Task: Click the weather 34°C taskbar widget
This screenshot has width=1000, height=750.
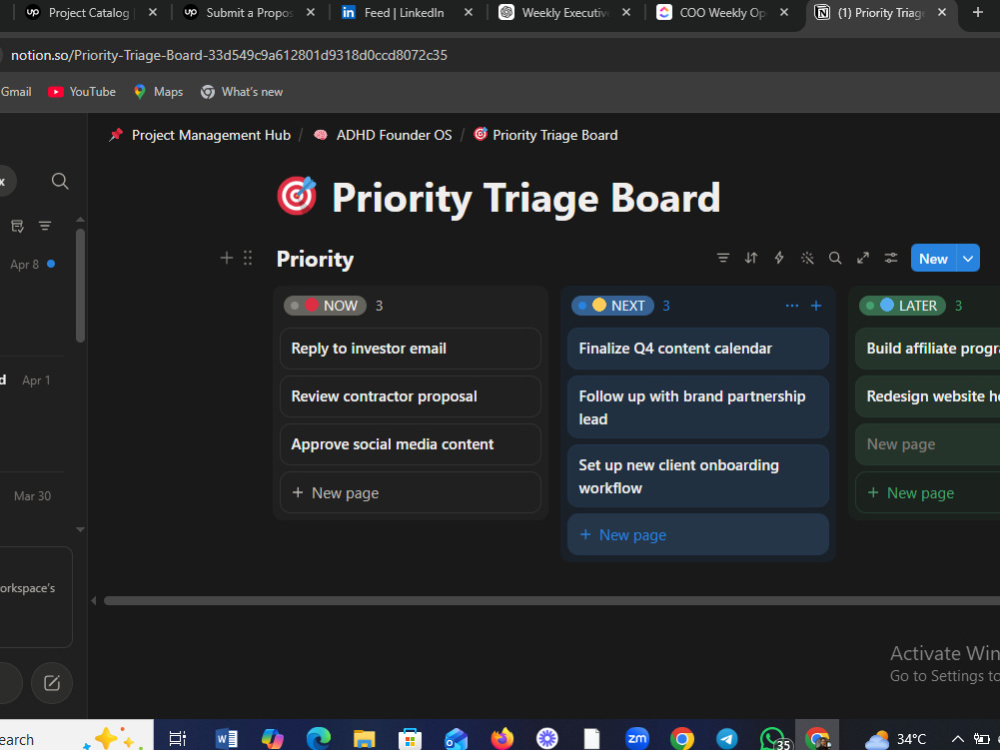Action: tap(895, 739)
